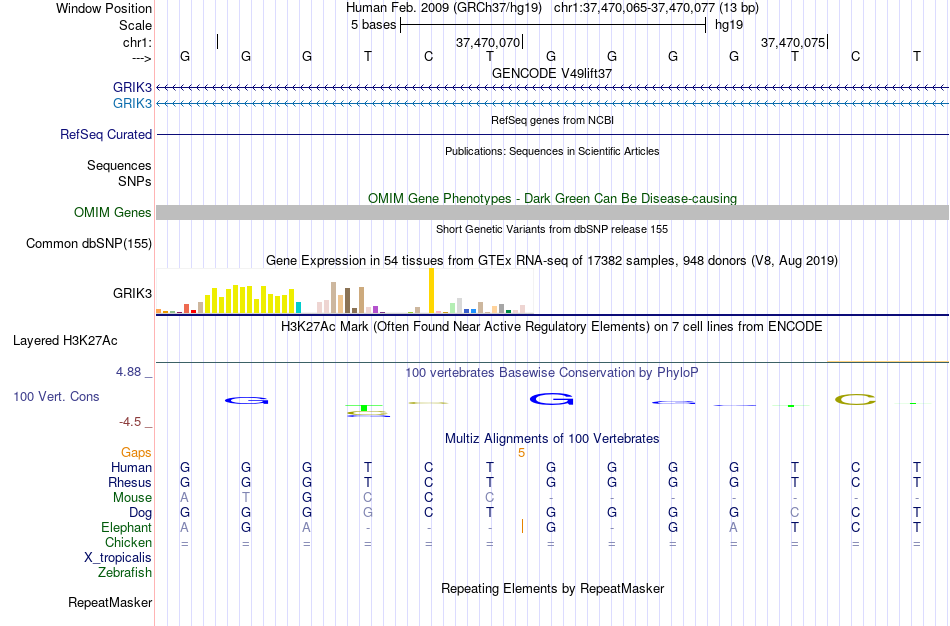Click the orange Gaps label
Image resolution: width=950 pixels, height=626 pixels.
point(136,453)
